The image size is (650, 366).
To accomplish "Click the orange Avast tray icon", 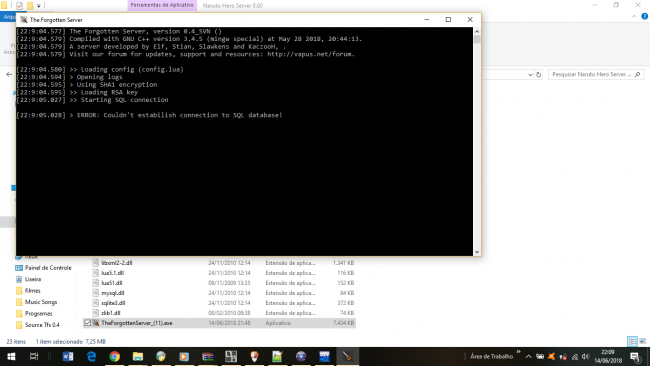I will tap(551, 356).
